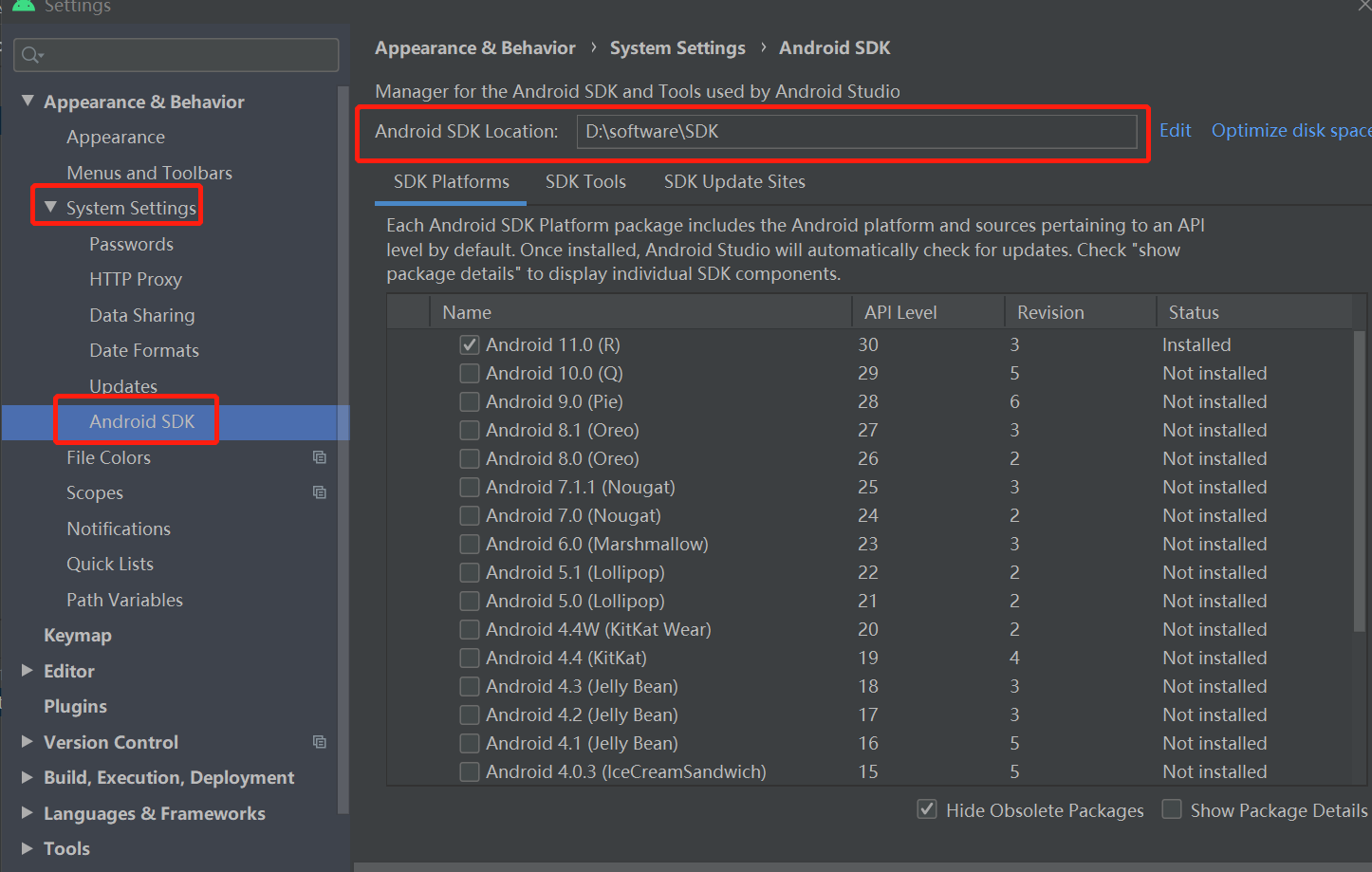The height and width of the screenshot is (872, 1372).
Task: Enable Show Package Details checkbox
Action: point(1172,809)
